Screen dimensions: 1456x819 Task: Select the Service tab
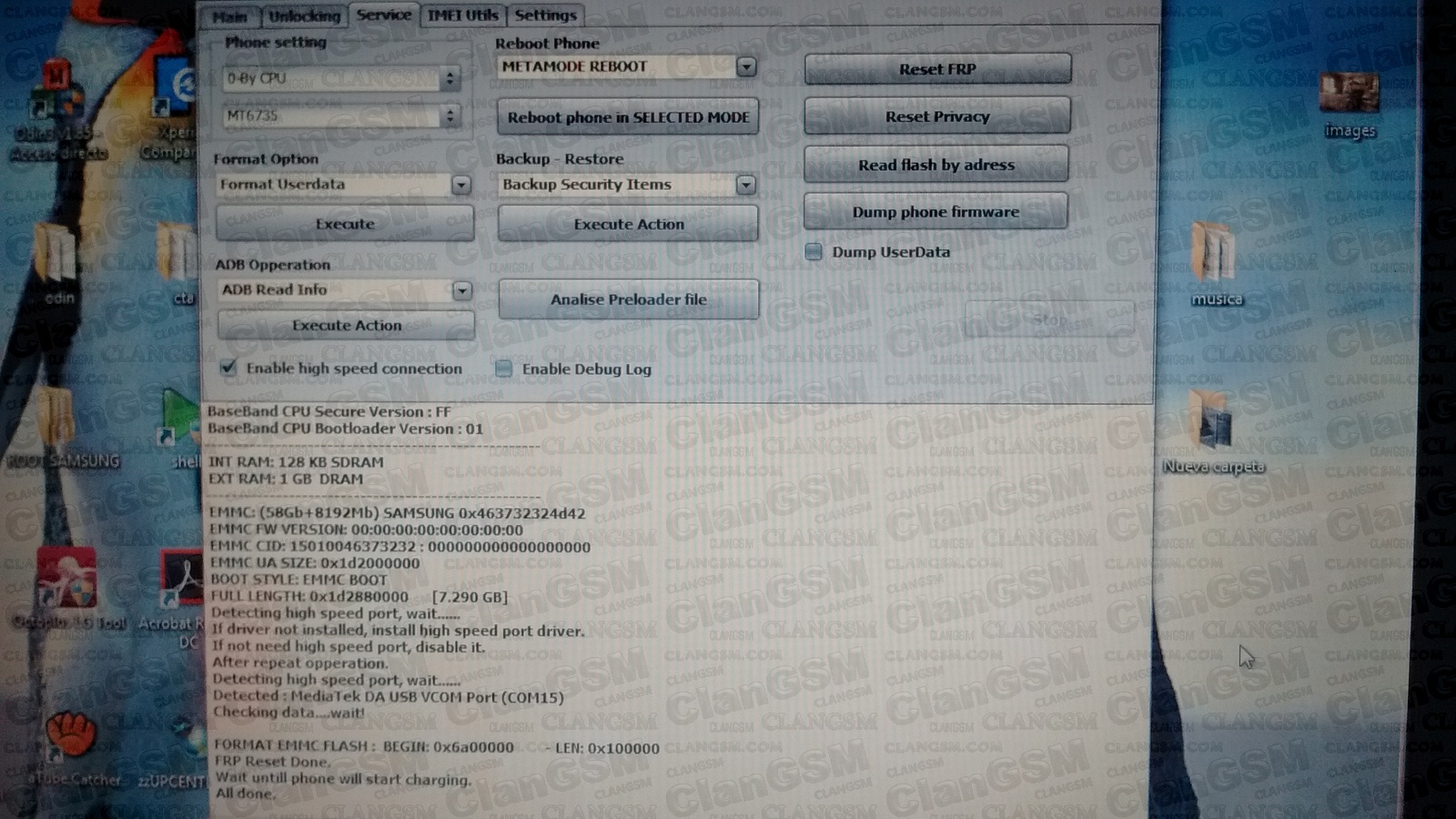coord(383,15)
